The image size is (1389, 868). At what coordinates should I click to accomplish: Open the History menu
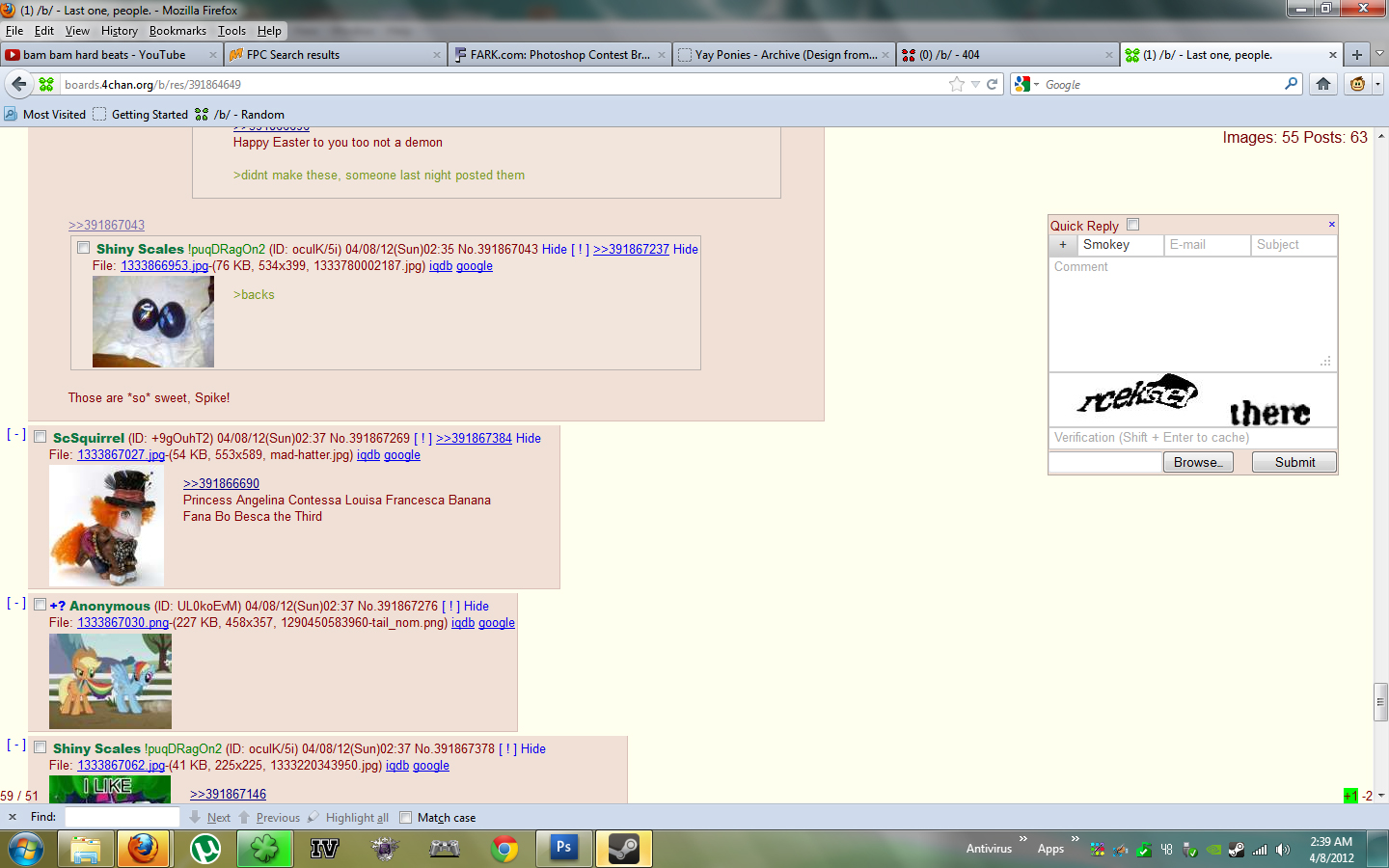click(x=120, y=31)
